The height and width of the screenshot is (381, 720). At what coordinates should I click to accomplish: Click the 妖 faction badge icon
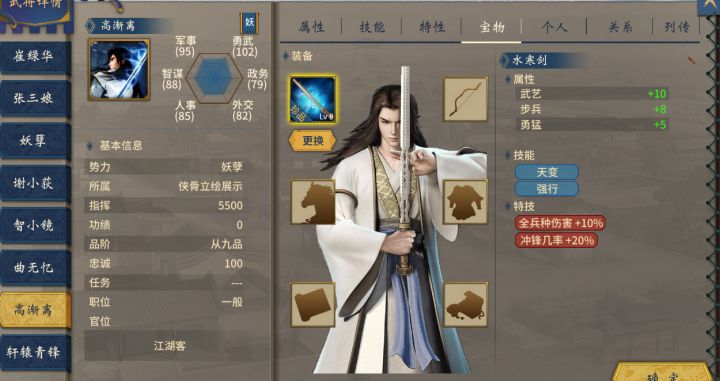click(x=249, y=22)
